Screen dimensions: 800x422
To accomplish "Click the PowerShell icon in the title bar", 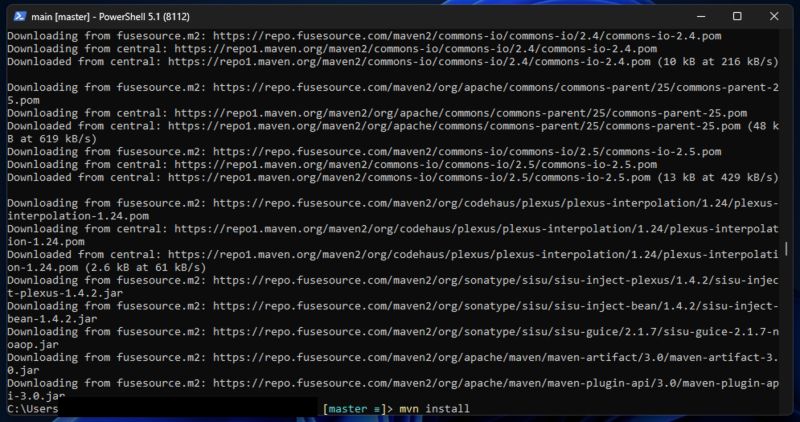I will 19,16.
